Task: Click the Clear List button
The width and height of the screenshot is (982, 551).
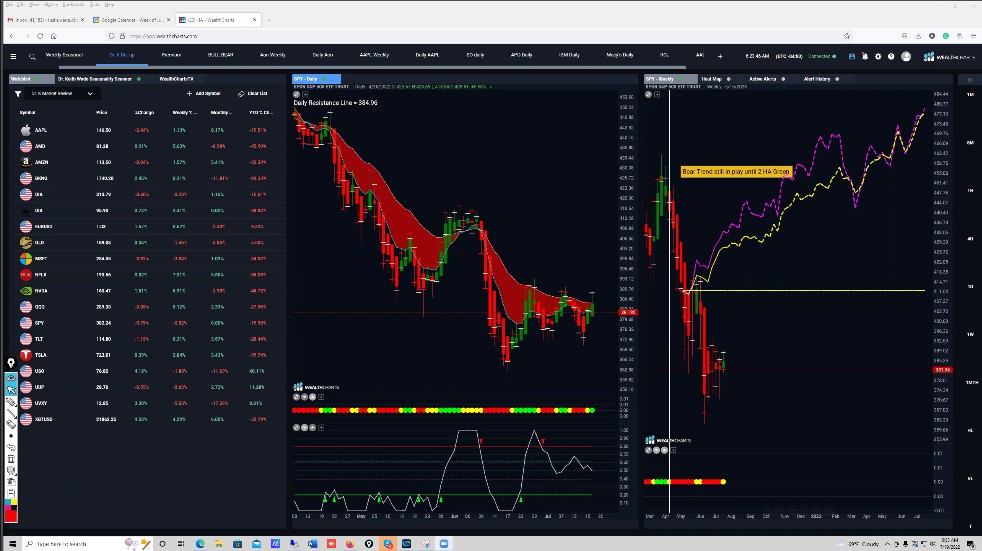Action: [252, 94]
